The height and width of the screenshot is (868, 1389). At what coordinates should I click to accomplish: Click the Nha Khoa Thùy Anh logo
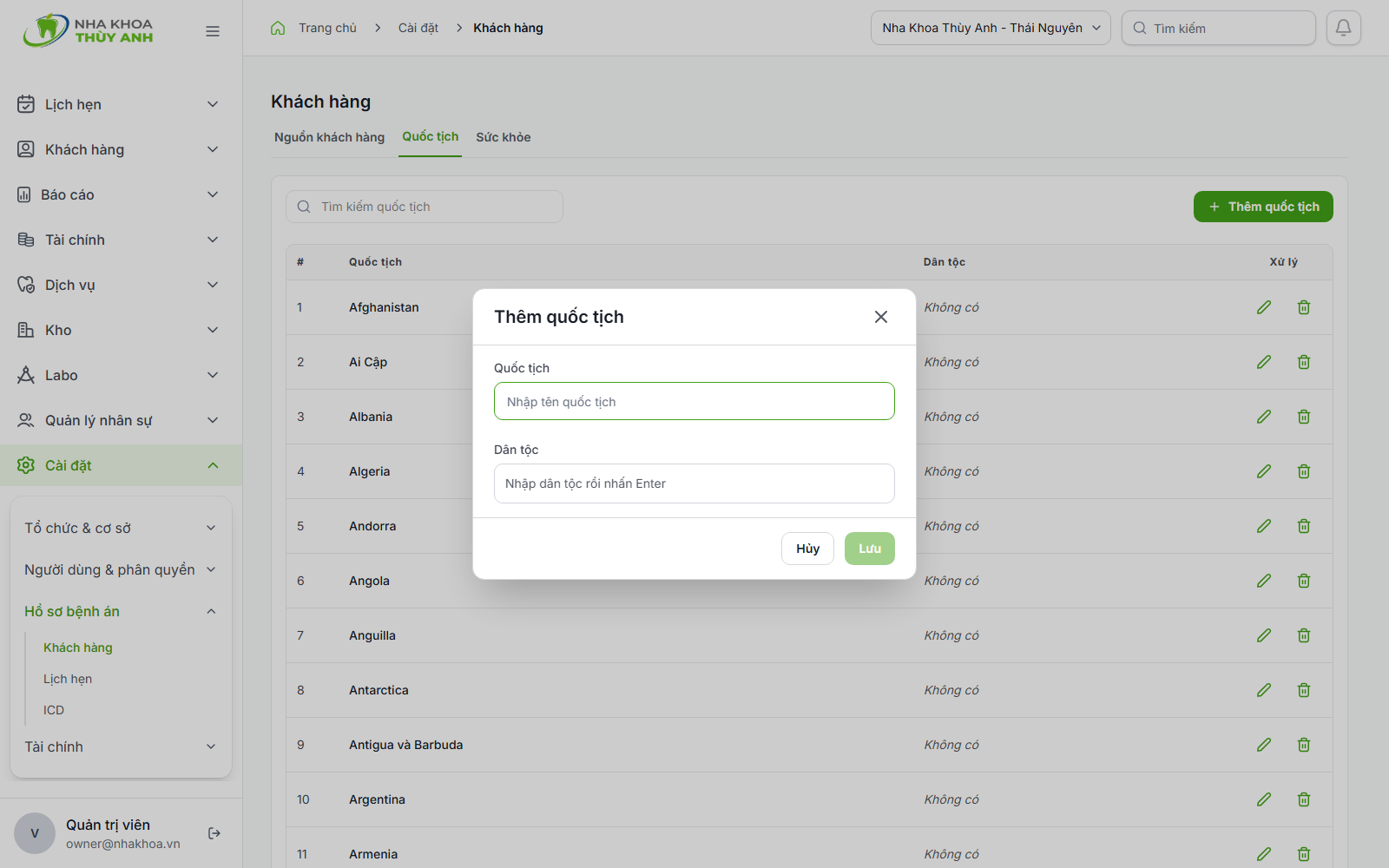pos(89,30)
